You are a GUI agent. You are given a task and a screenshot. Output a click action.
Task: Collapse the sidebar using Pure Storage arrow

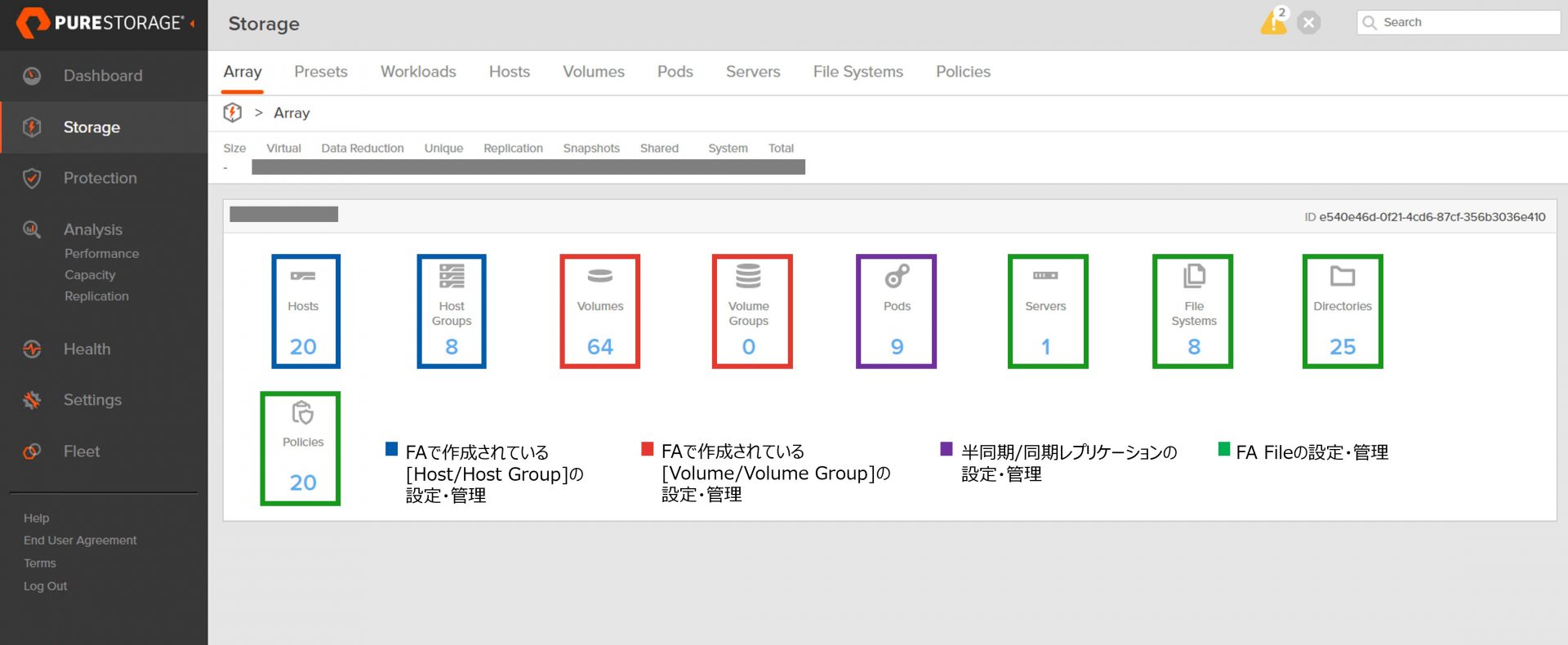point(193,24)
